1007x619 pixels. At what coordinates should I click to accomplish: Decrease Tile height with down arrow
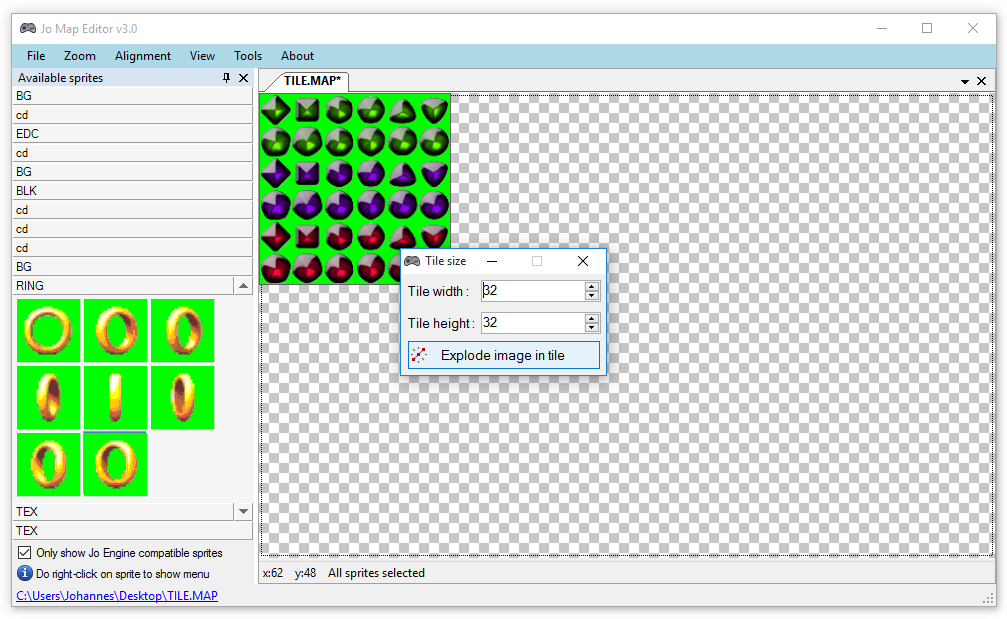(x=592, y=327)
